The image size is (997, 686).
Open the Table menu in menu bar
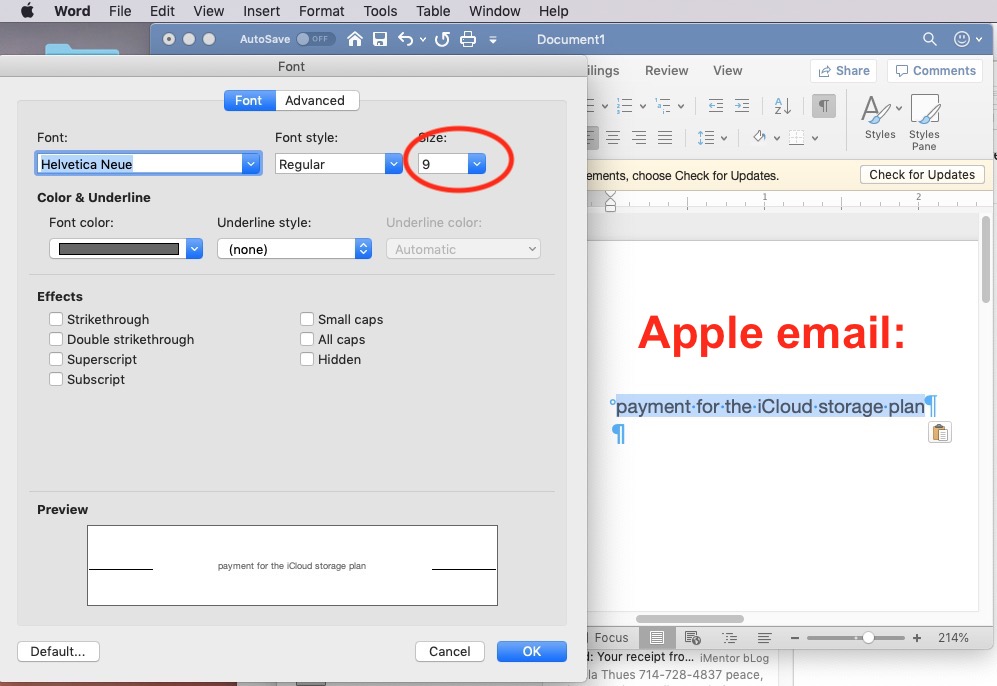pyautogui.click(x=433, y=11)
